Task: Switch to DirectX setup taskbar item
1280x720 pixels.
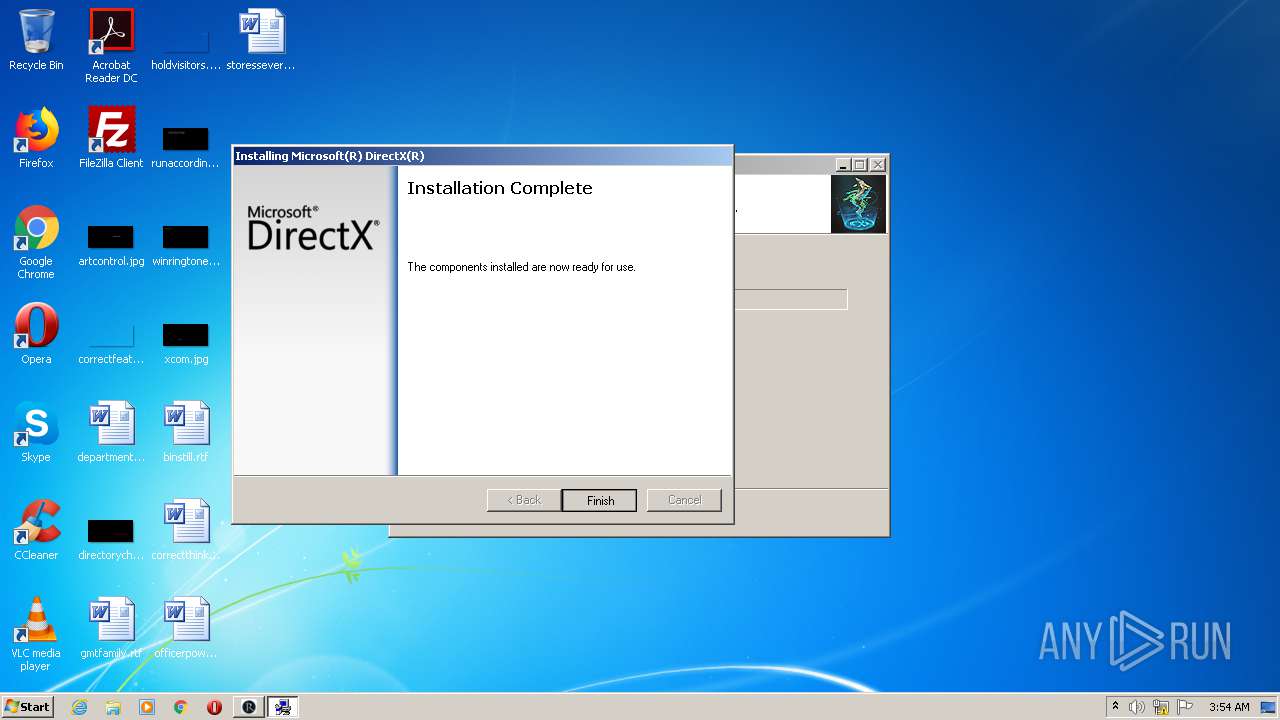Action: coord(283,707)
